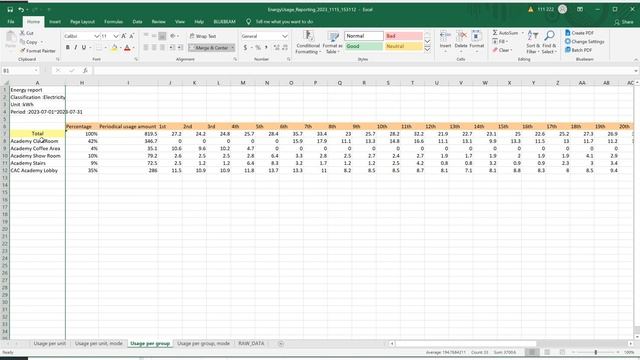Expand the cell styles gallery

coord(427,49)
